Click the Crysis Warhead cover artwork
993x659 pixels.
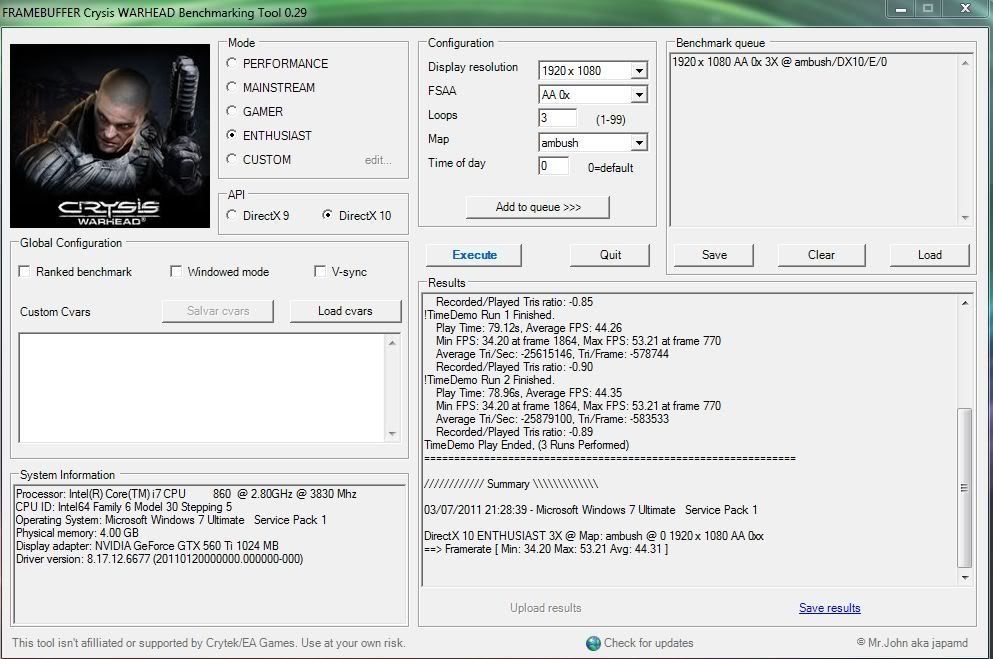click(x=110, y=135)
